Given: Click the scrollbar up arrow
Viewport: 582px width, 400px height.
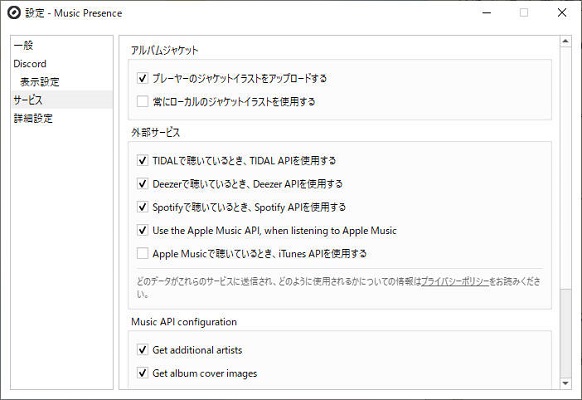Looking at the screenshot, I should 565,41.
